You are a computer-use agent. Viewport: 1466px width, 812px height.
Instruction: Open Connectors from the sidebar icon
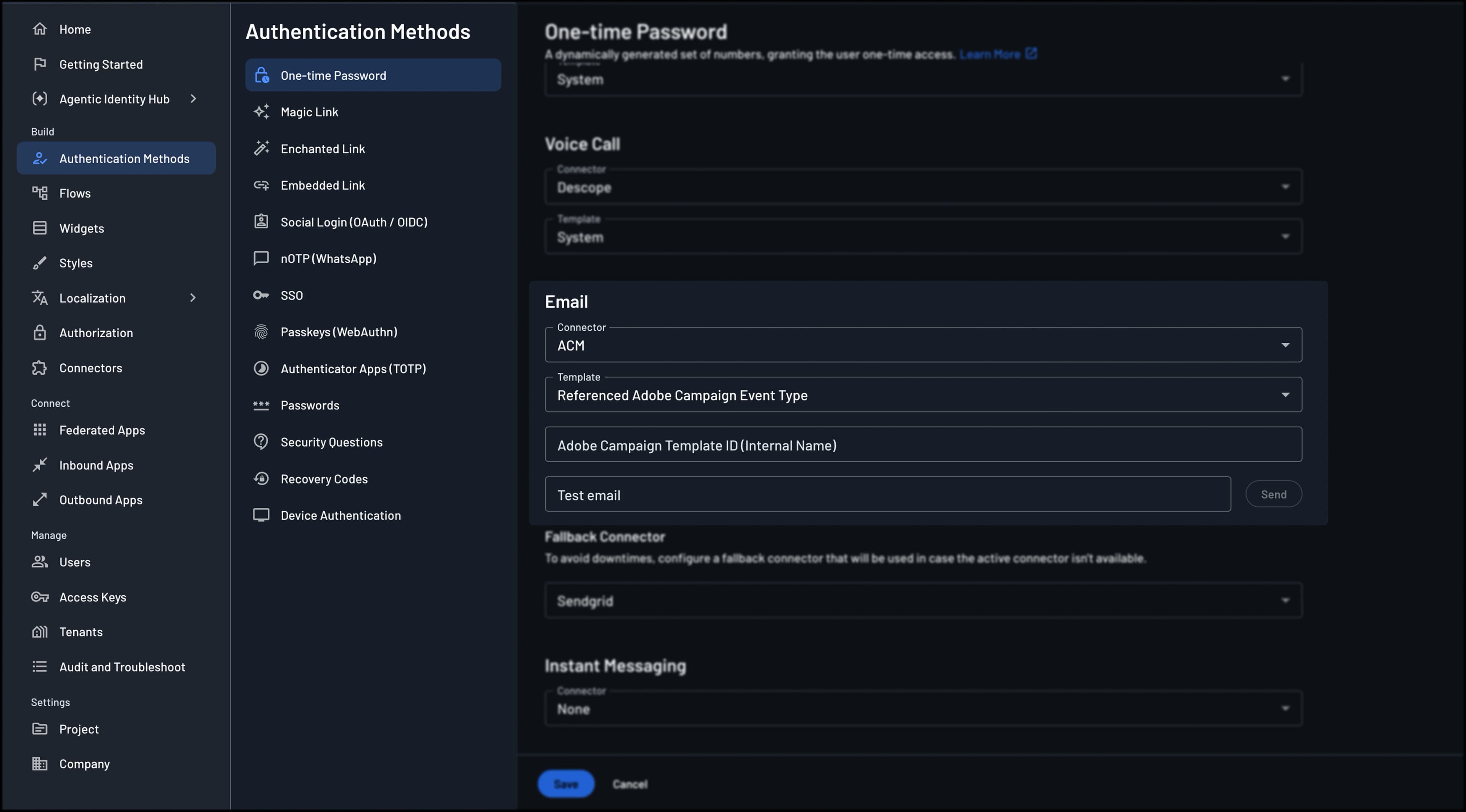tap(39, 367)
